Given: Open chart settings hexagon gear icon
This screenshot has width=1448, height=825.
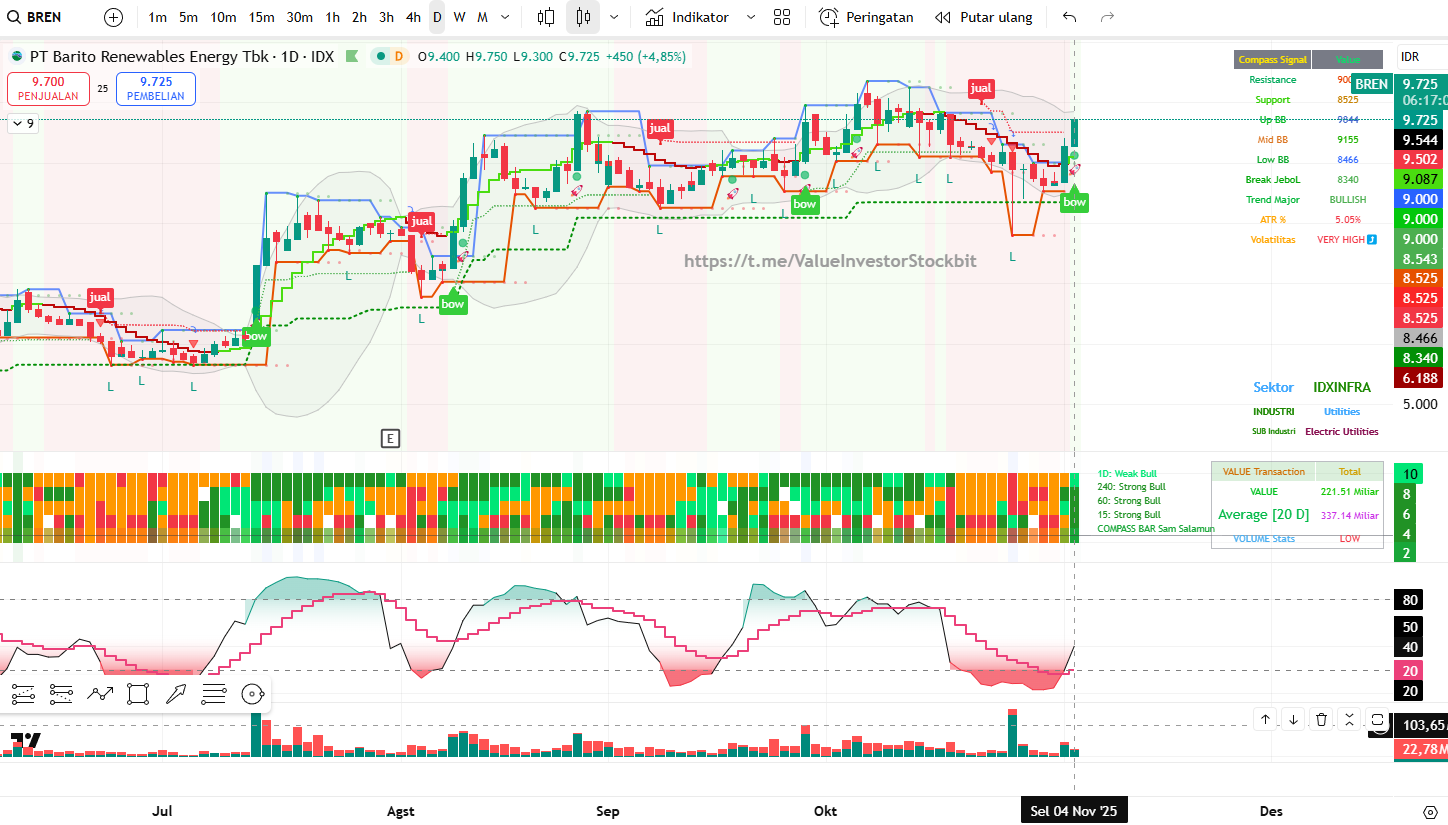Looking at the screenshot, I should point(1431,811).
